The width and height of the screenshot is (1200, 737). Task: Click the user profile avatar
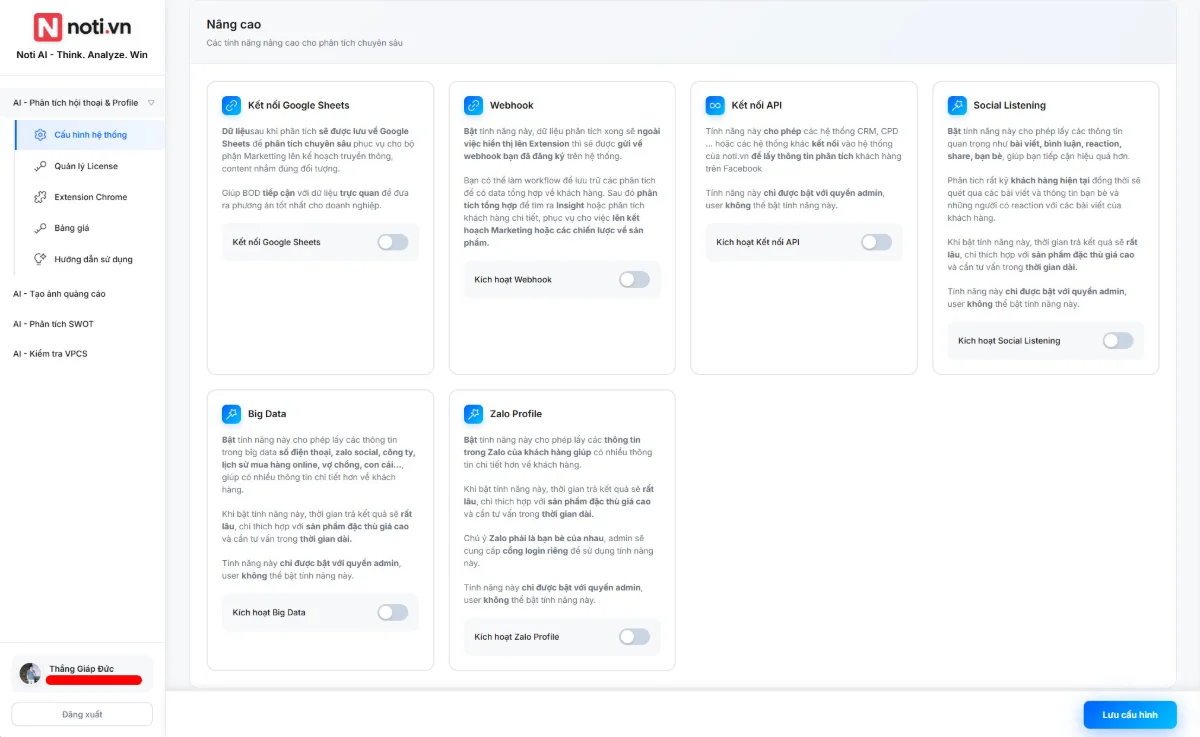30,673
